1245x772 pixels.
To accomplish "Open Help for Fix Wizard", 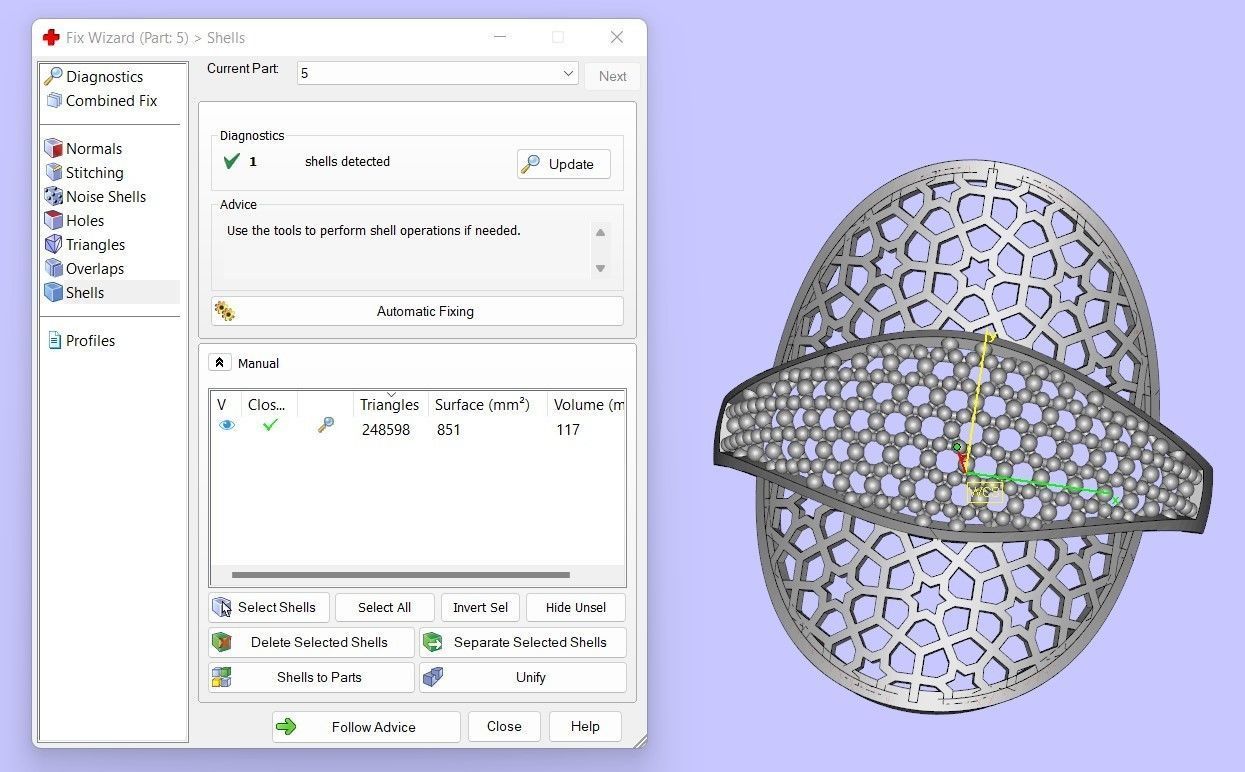I will [x=585, y=727].
